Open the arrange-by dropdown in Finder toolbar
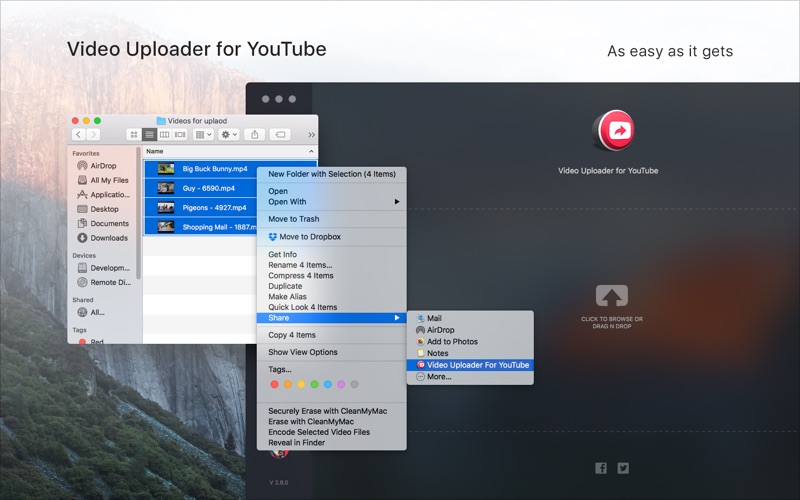This screenshot has width=800, height=500. pos(204,134)
